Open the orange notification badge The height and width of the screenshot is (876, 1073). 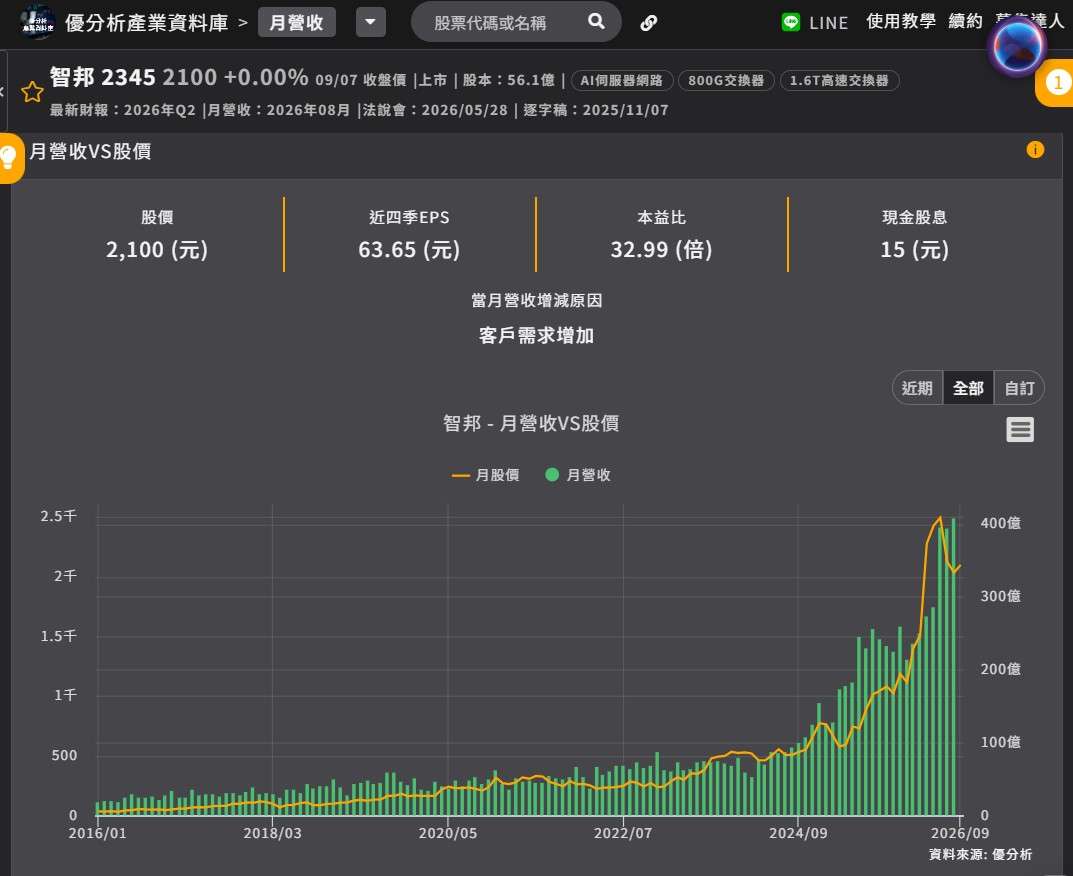tap(1056, 83)
